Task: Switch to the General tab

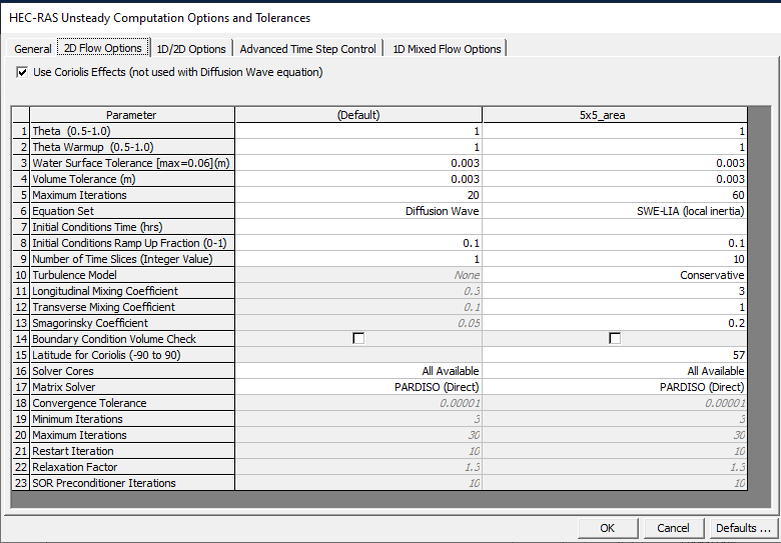Action: (32, 49)
